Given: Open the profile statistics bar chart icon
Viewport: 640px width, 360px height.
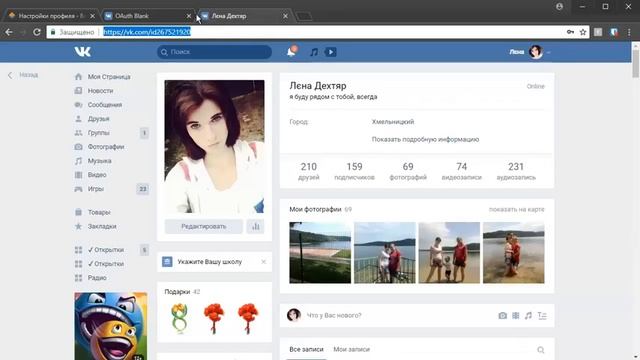Looking at the screenshot, I should 256,227.
